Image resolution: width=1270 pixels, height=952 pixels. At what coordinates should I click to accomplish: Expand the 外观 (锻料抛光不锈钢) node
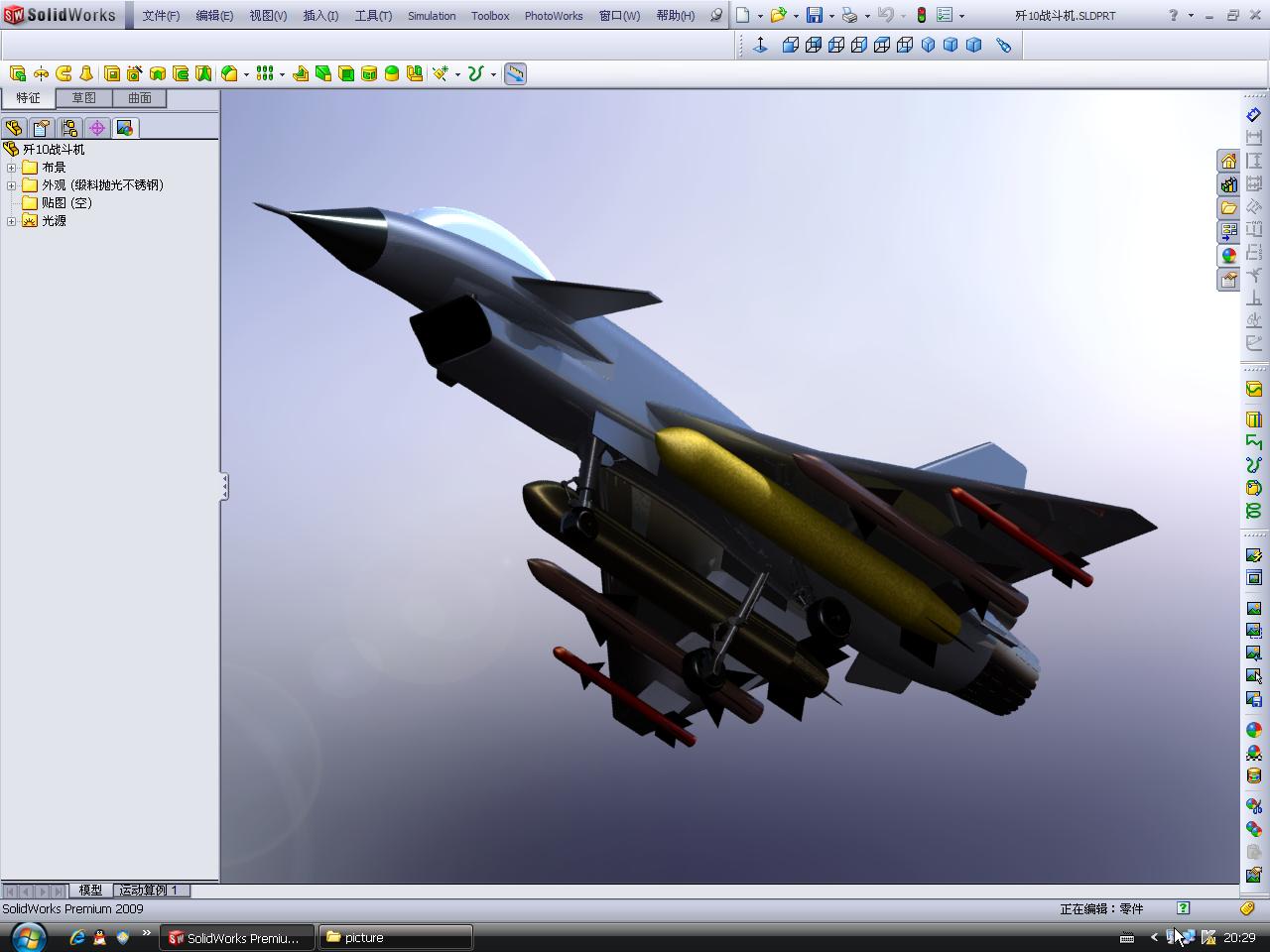(11, 185)
